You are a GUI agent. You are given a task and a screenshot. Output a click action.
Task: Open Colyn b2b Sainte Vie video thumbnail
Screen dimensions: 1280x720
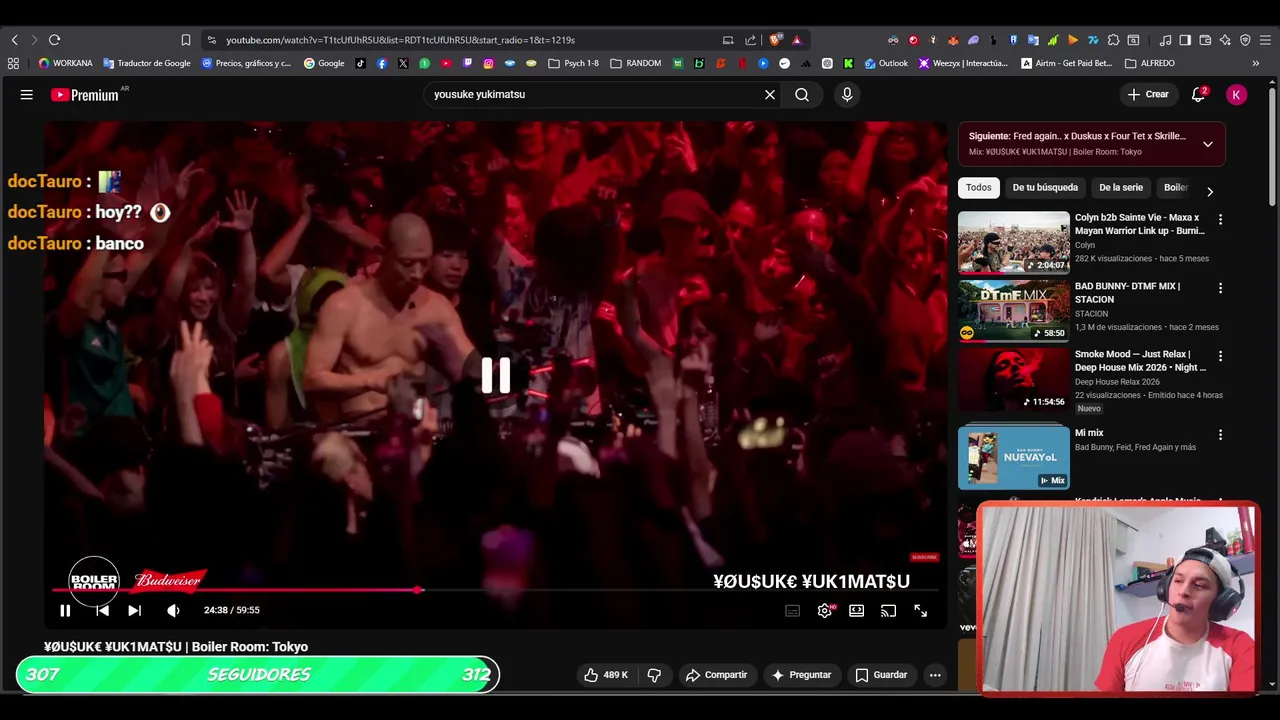pos(1014,242)
